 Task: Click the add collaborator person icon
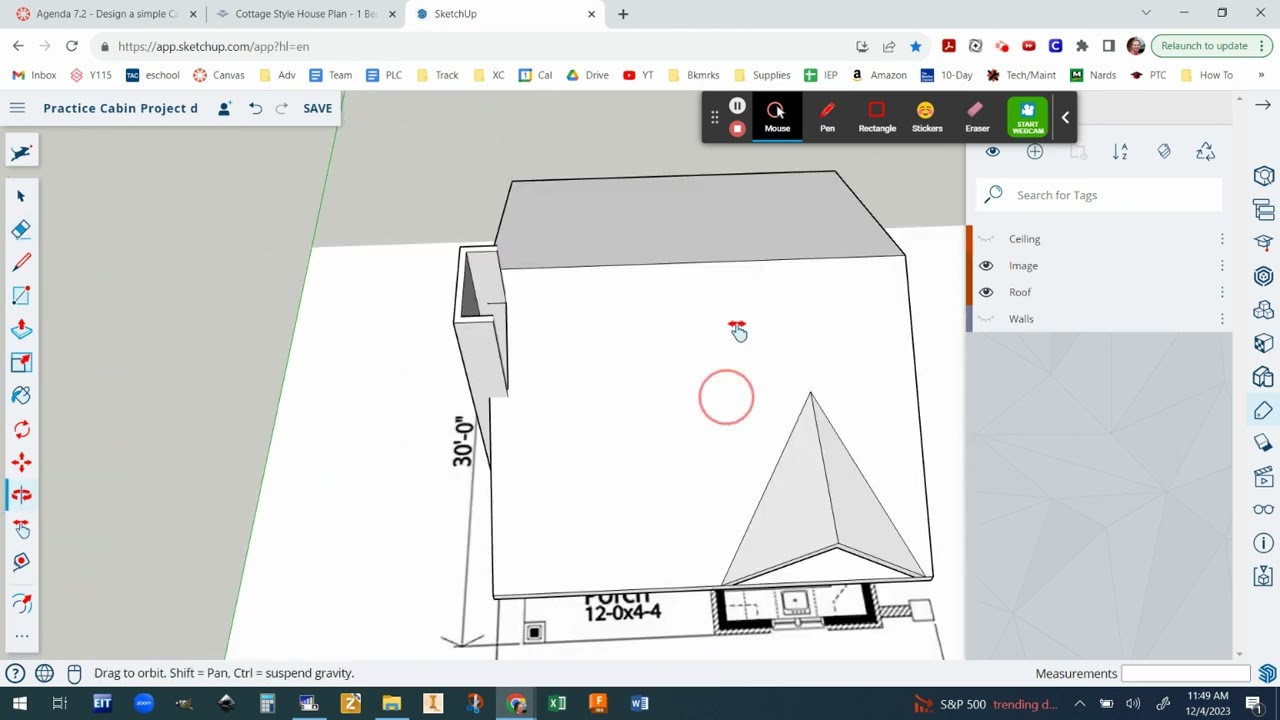click(224, 108)
